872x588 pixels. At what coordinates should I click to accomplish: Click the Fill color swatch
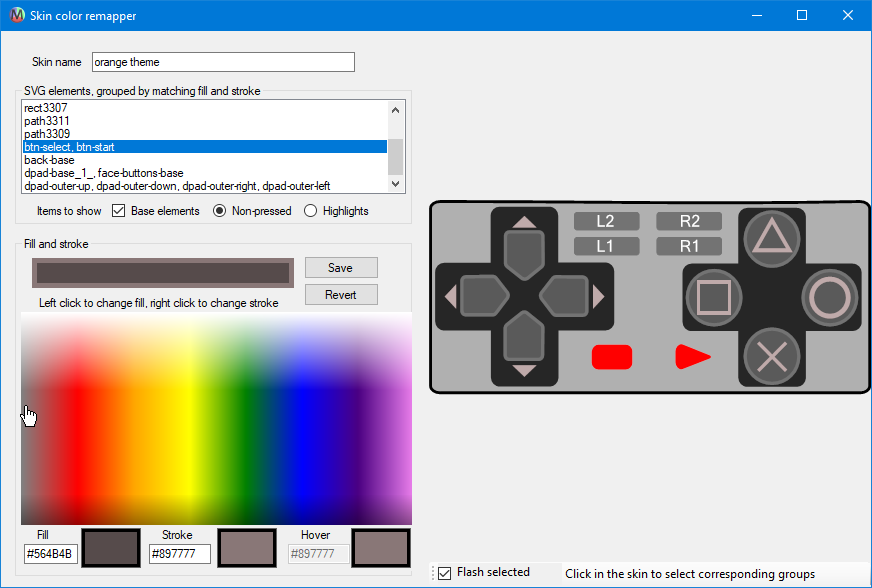tap(111, 548)
